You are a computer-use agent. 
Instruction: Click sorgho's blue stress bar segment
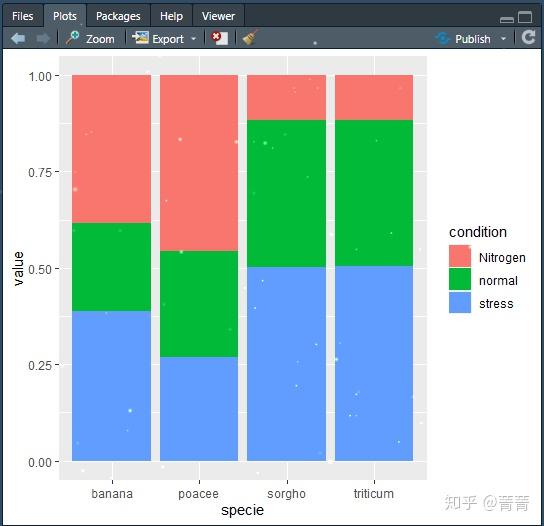(287, 364)
